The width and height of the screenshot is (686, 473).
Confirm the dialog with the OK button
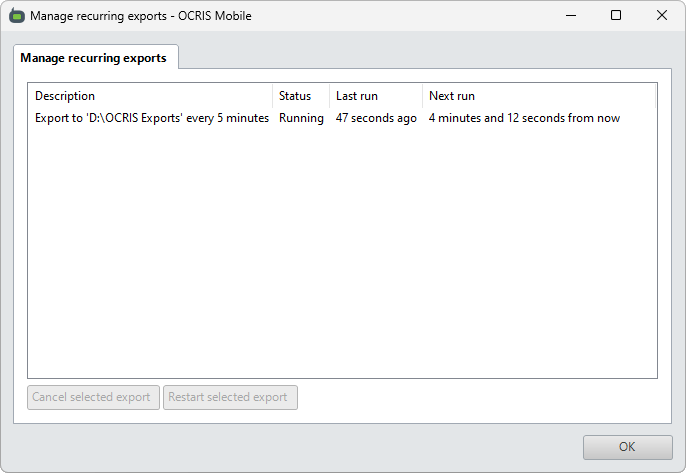[x=627, y=447]
